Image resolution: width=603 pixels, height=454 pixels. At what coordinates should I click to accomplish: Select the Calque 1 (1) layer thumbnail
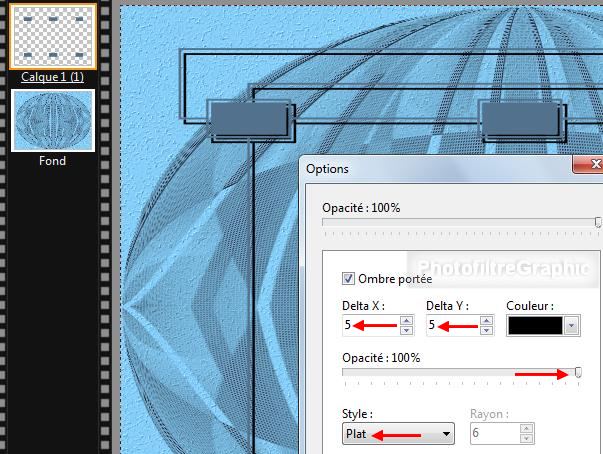52,36
